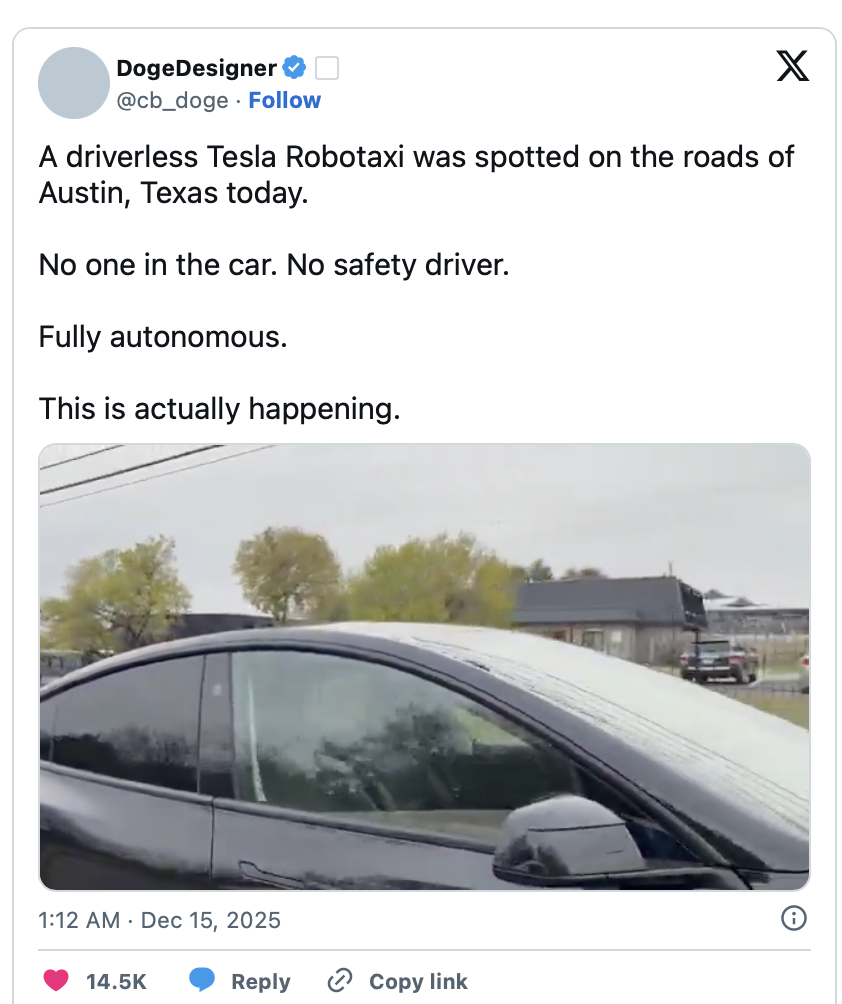Click the blue verified checkmark badge

294,68
